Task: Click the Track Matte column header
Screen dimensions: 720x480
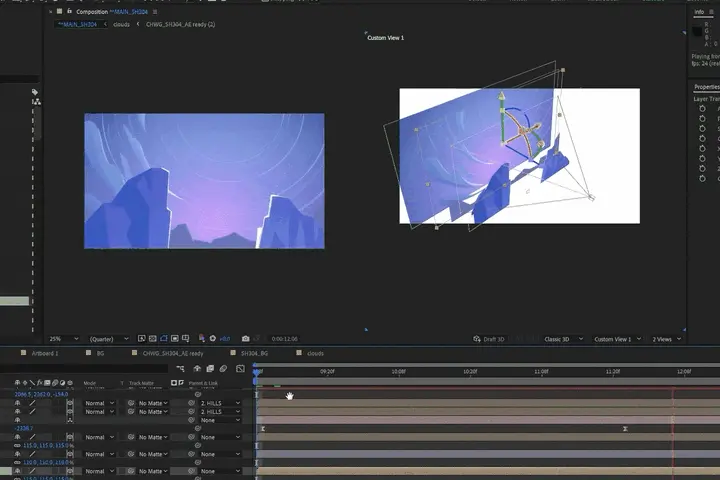Action: click(x=141, y=383)
